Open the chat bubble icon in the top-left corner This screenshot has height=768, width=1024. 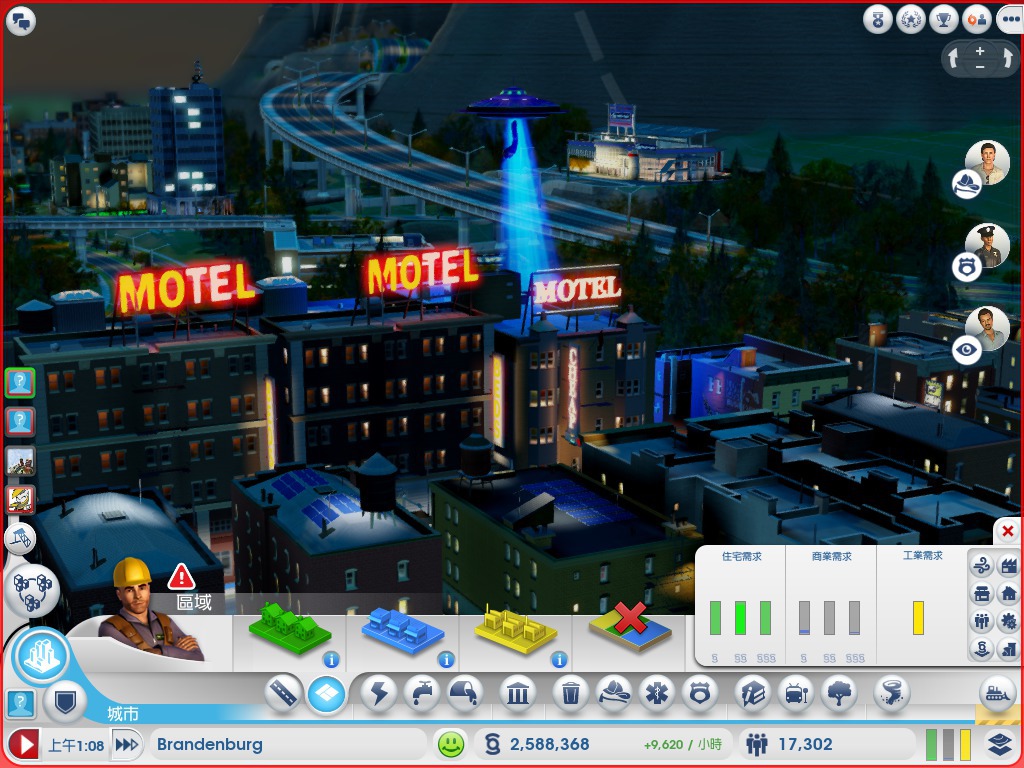pos(21,21)
